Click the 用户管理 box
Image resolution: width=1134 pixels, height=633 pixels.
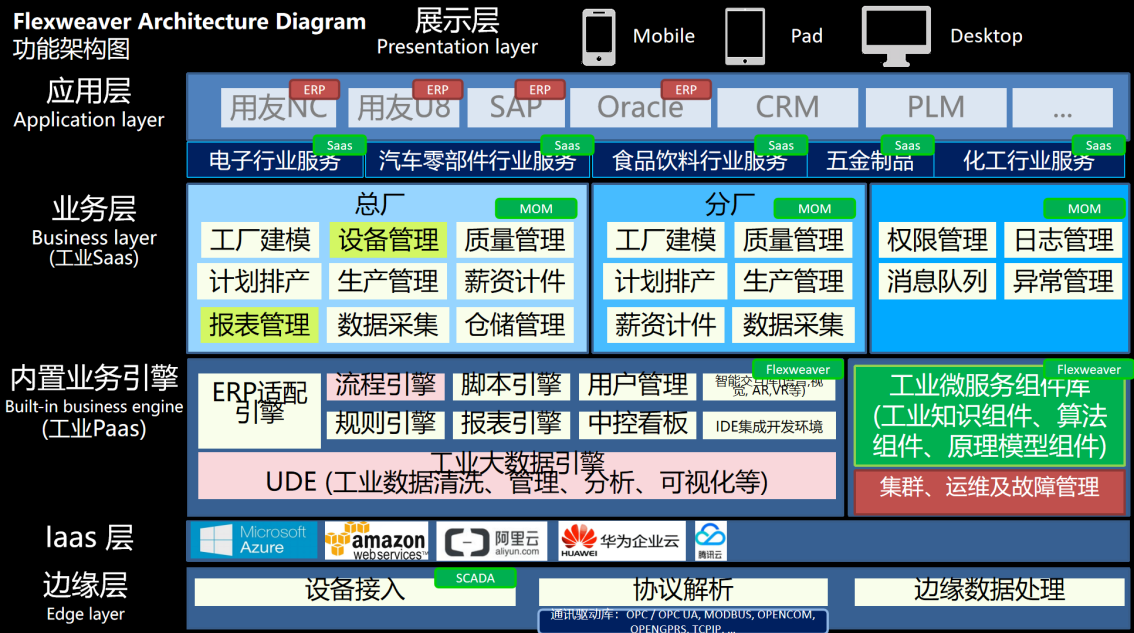pos(637,386)
